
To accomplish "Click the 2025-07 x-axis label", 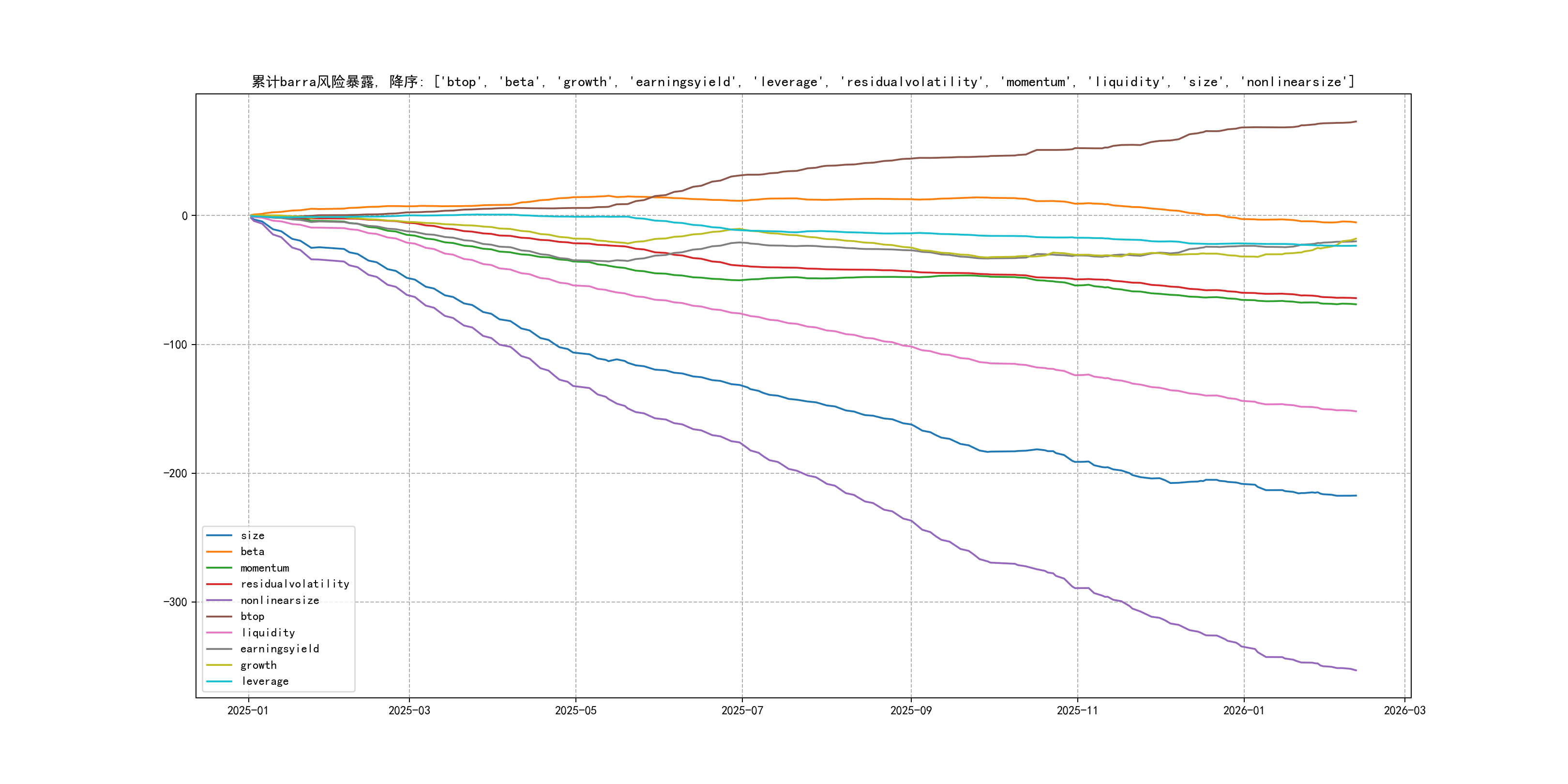I will (x=742, y=710).
